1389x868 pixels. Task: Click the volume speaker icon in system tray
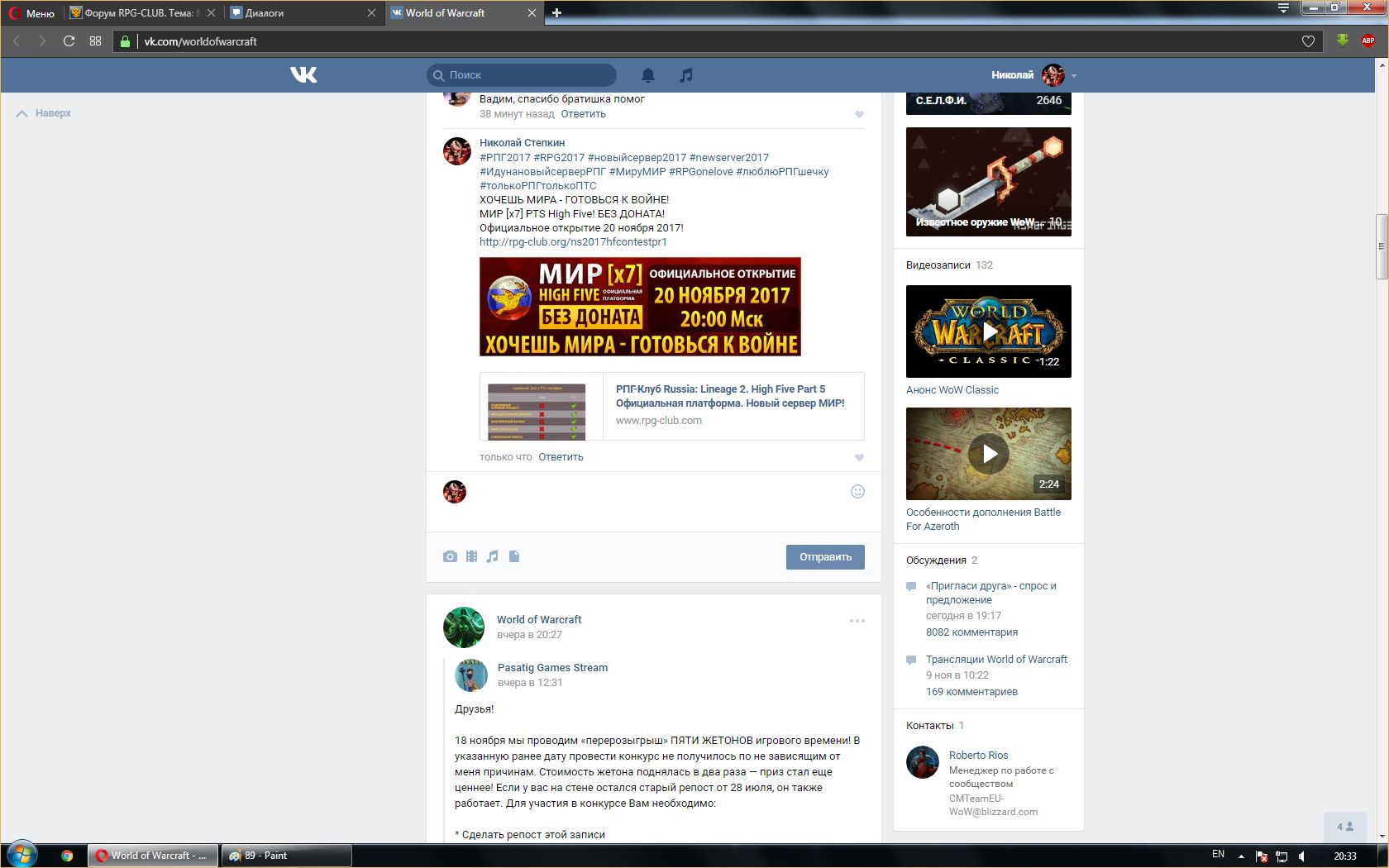1303,856
